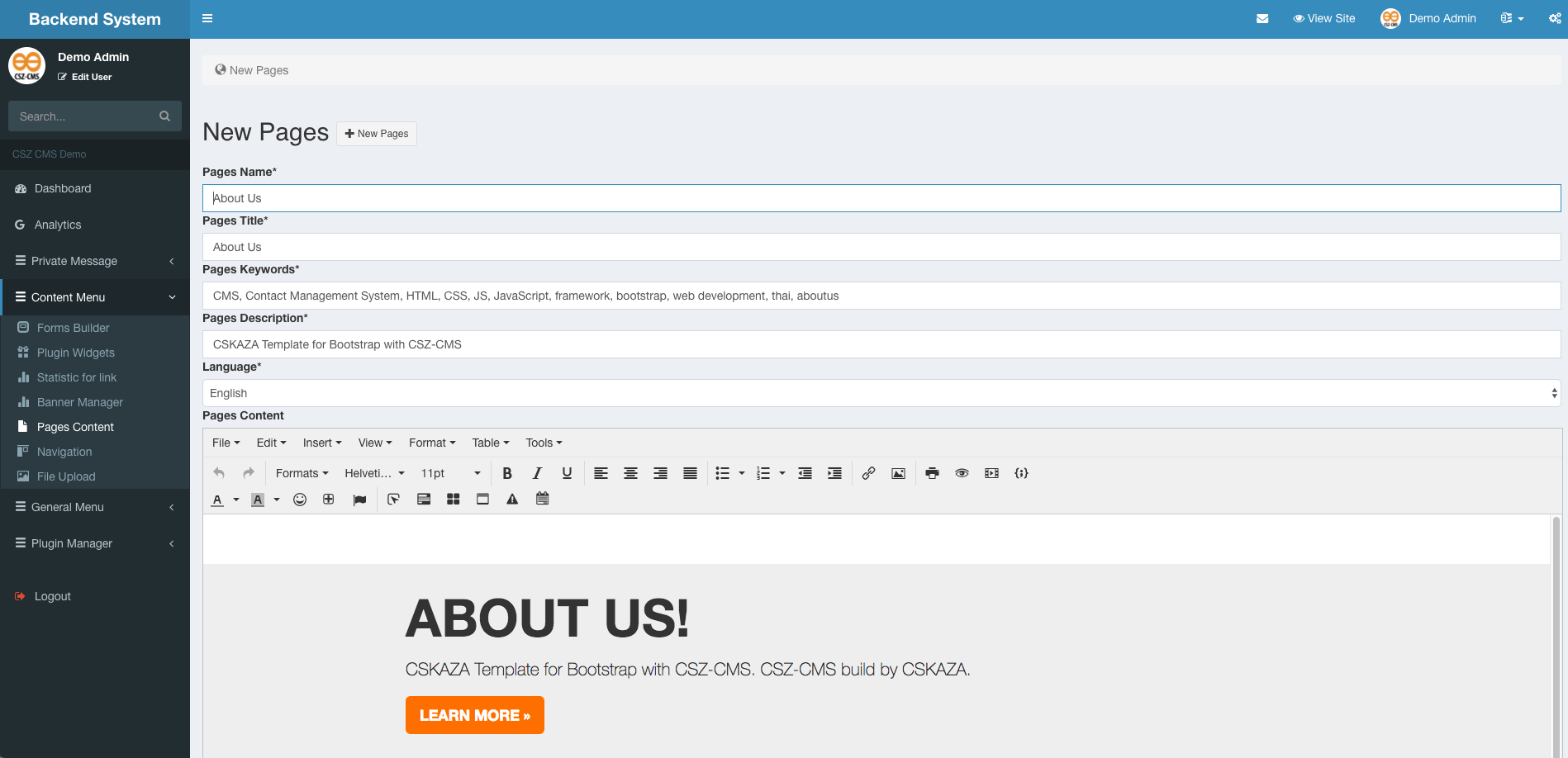Insert a bullet list

click(723, 473)
